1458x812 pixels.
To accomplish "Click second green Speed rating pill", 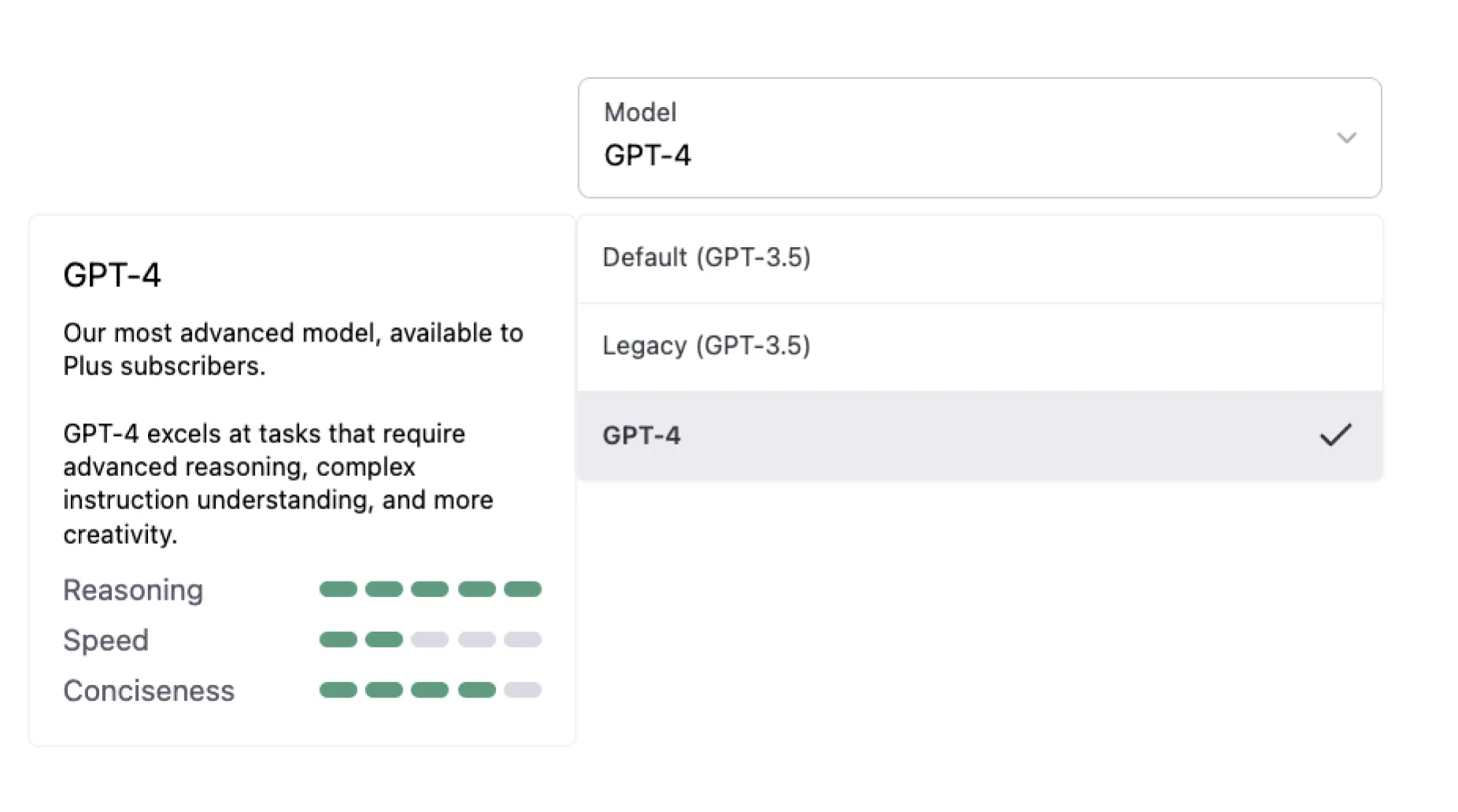I will [x=383, y=640].
